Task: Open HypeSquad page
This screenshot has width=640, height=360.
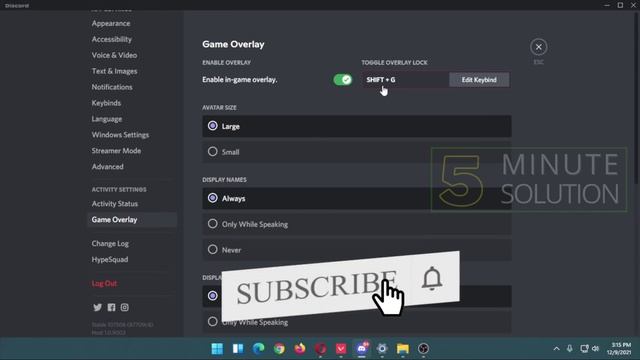Action: [110, 260]
